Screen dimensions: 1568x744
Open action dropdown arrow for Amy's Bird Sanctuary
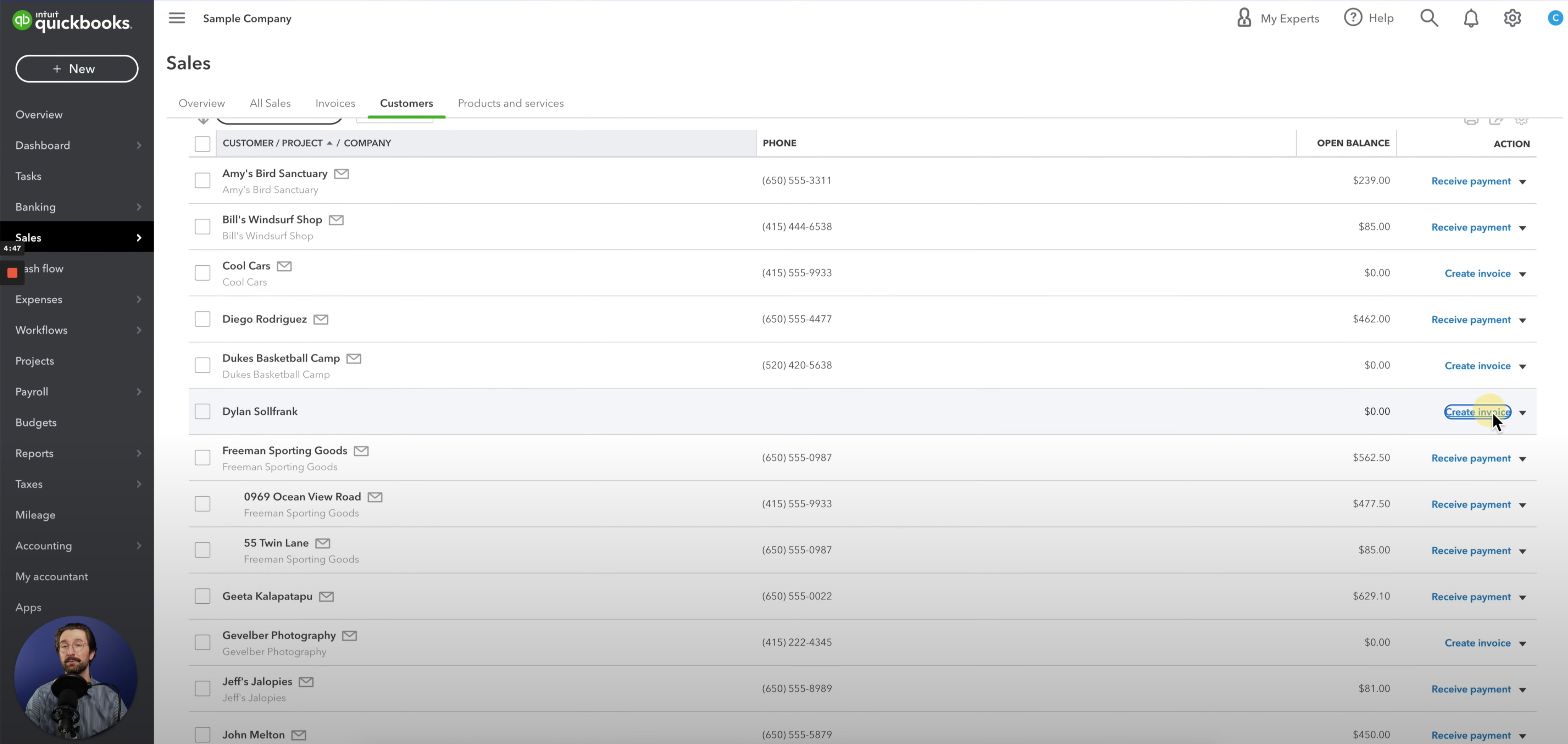pos(1523,182)
